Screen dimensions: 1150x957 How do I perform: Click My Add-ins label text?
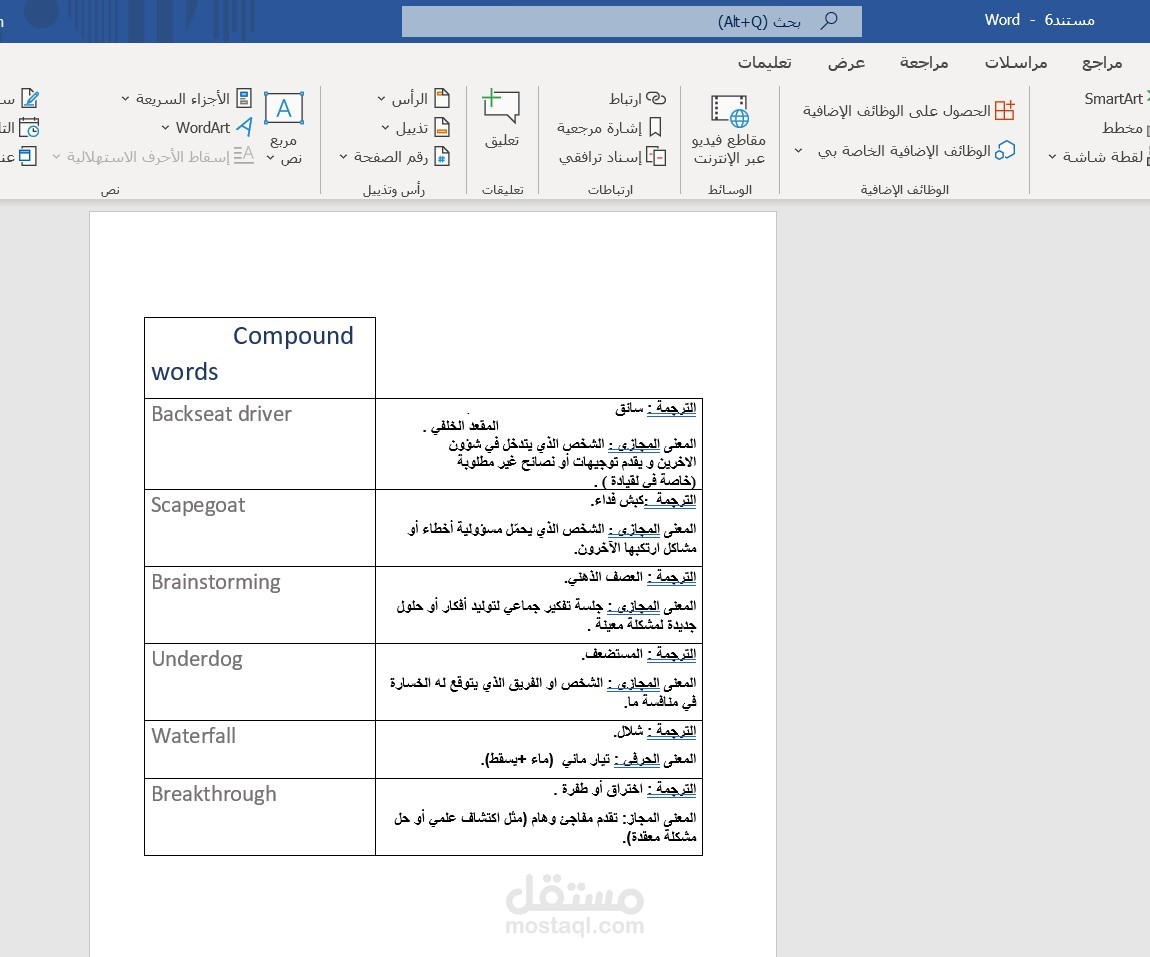pos(904,151)
